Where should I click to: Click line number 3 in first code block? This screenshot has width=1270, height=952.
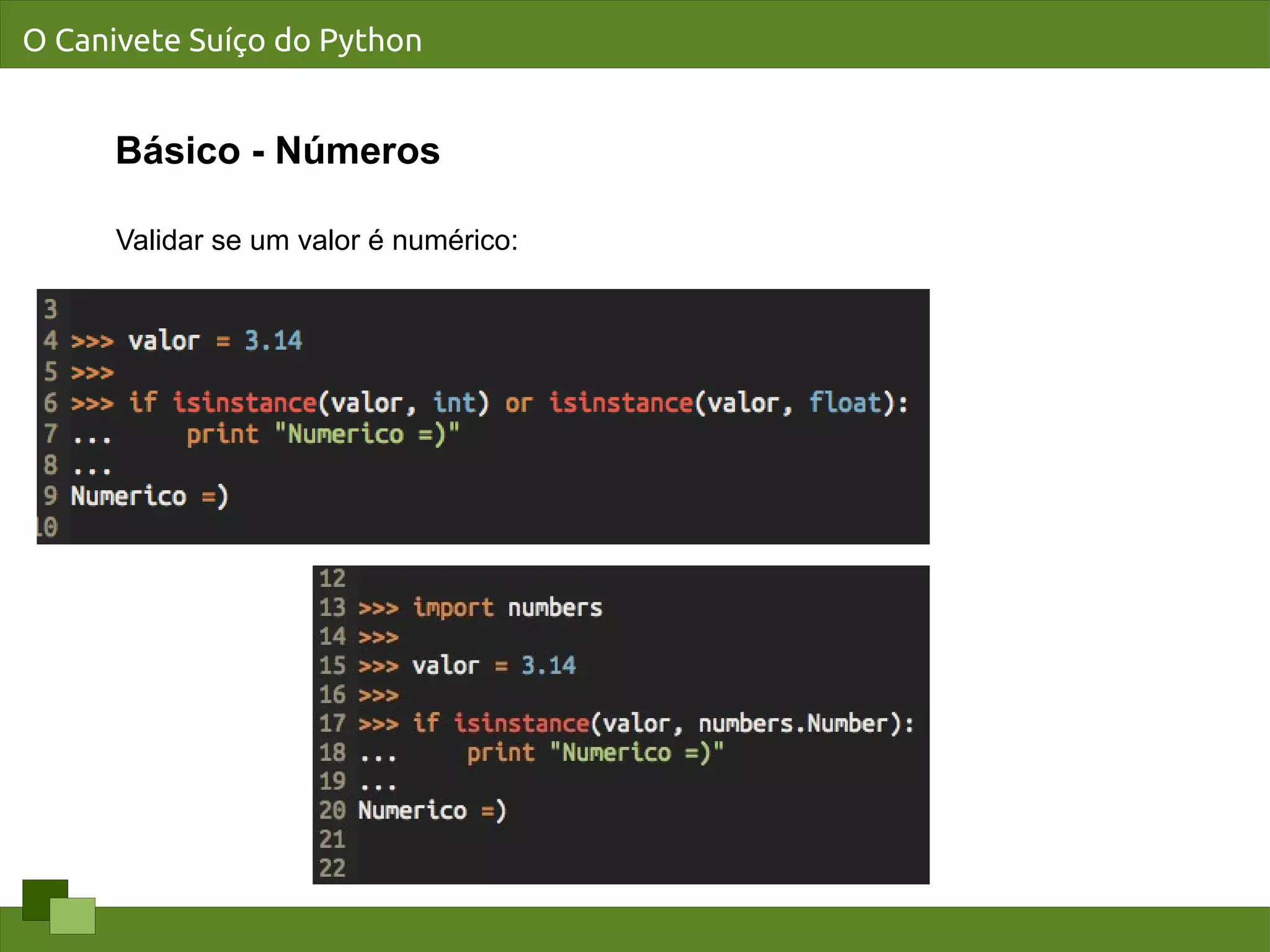(51, 309)
